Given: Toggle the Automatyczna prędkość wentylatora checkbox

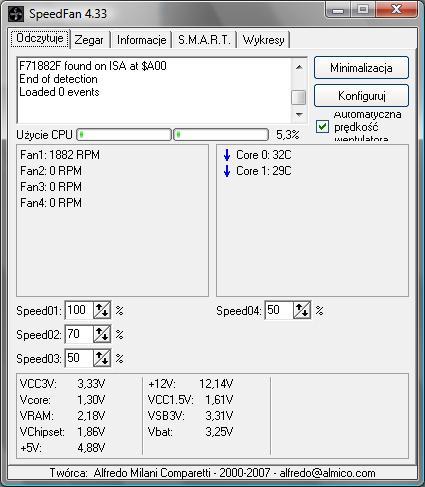Looking at the screenshot, I should click(322, 127).
